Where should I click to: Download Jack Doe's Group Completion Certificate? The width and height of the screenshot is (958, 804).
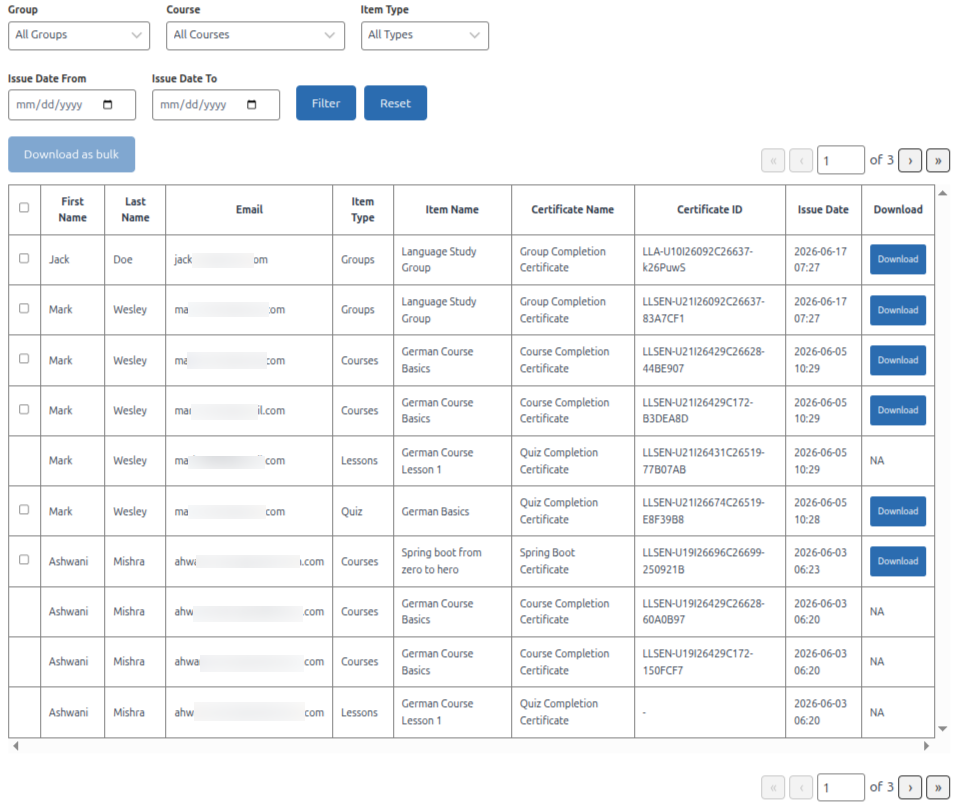click(898, 260)
